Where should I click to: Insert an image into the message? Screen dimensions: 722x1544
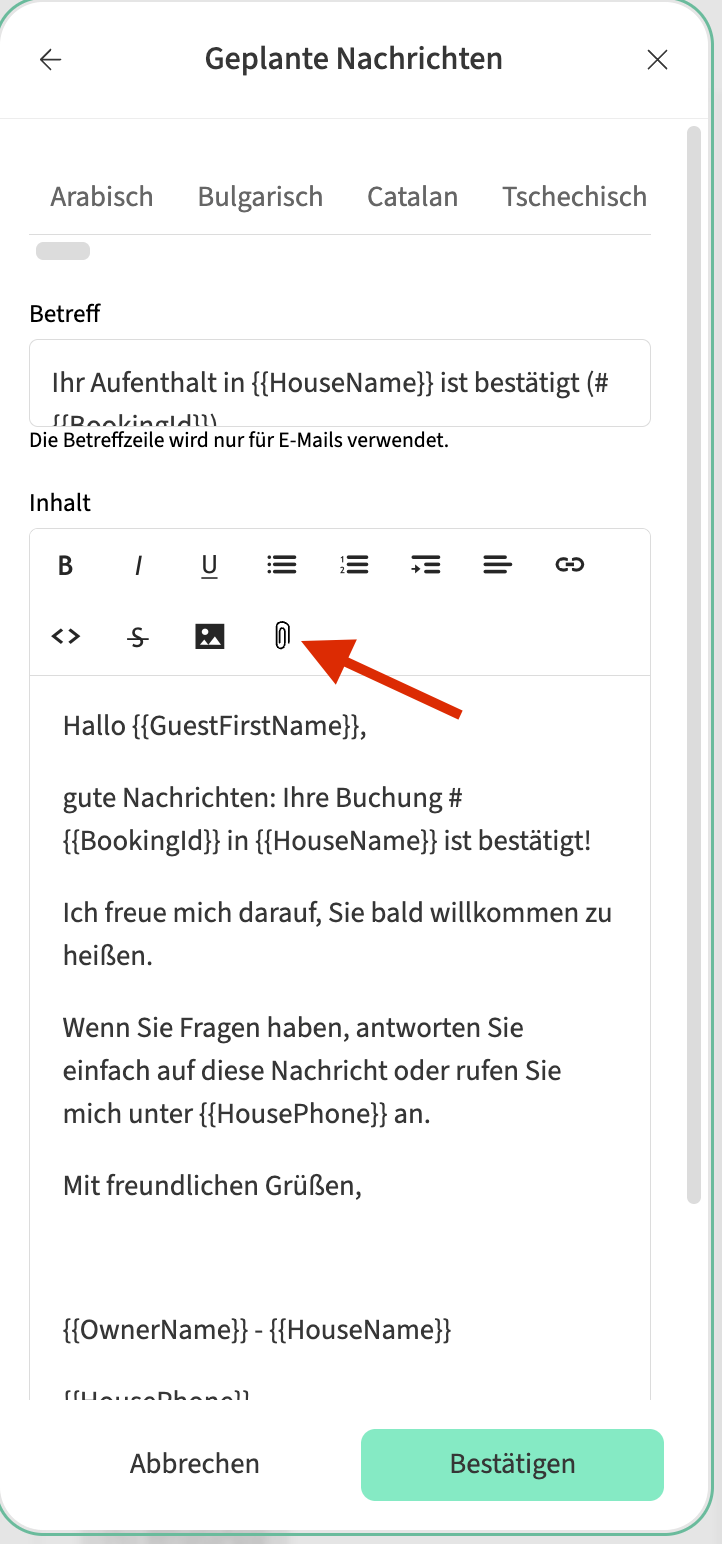coord(210,636)
